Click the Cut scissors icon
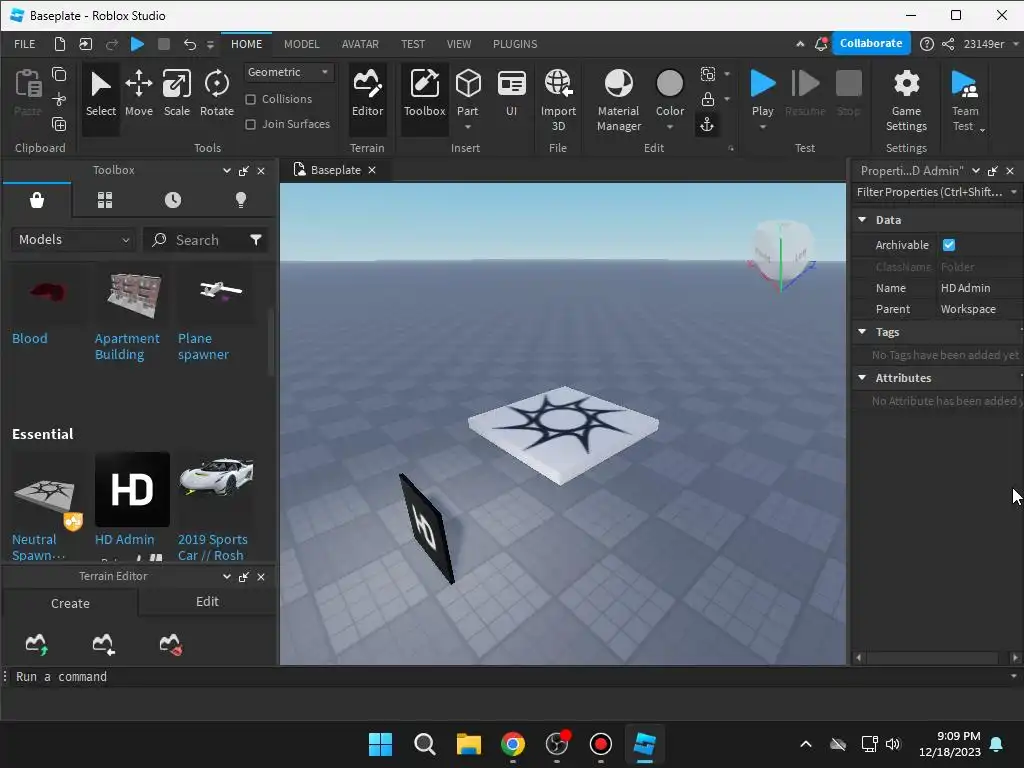The width and height of the screenshot is (1024, 768). click(59, 99)
